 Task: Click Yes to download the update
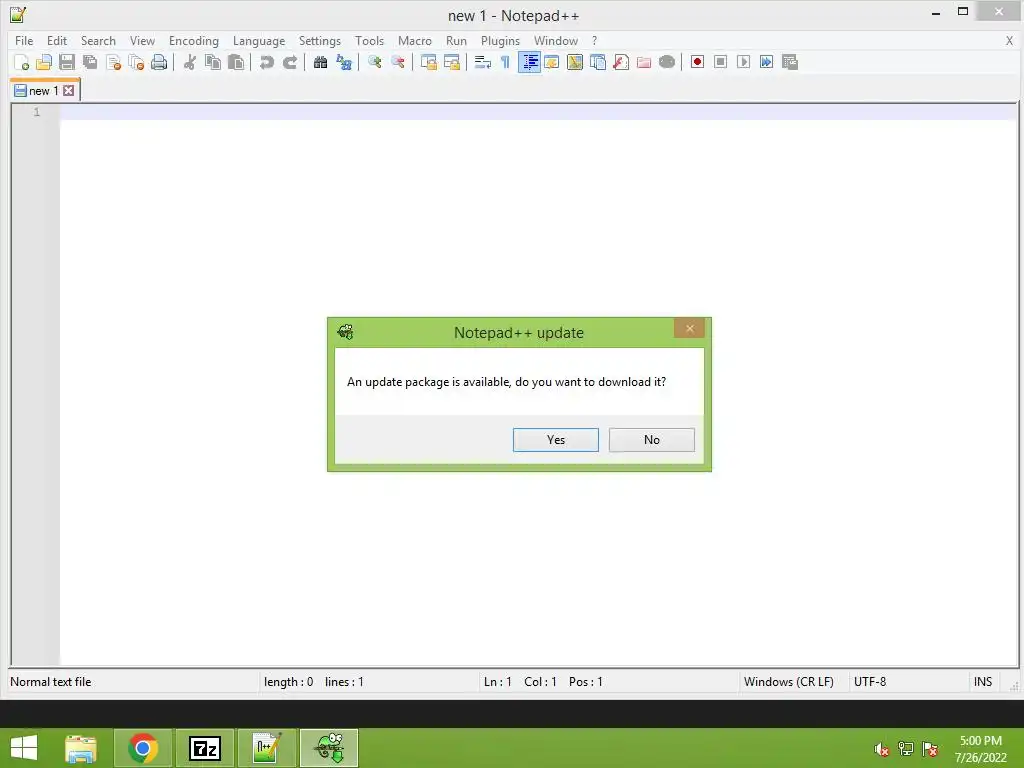click(556, 440)
